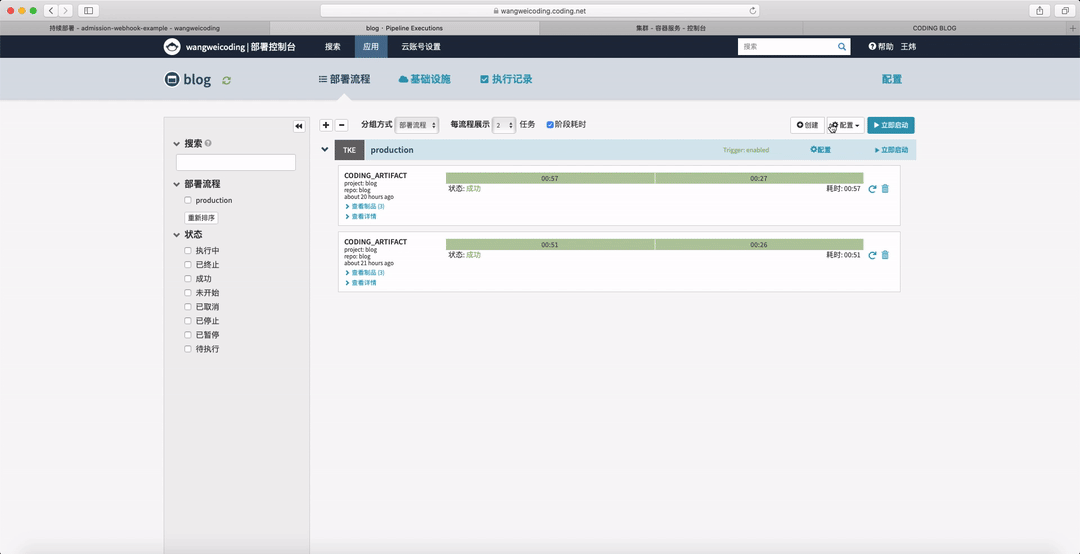Click the 00:27 stage bar
This screenshot has height=554, width=1080.
759,178
